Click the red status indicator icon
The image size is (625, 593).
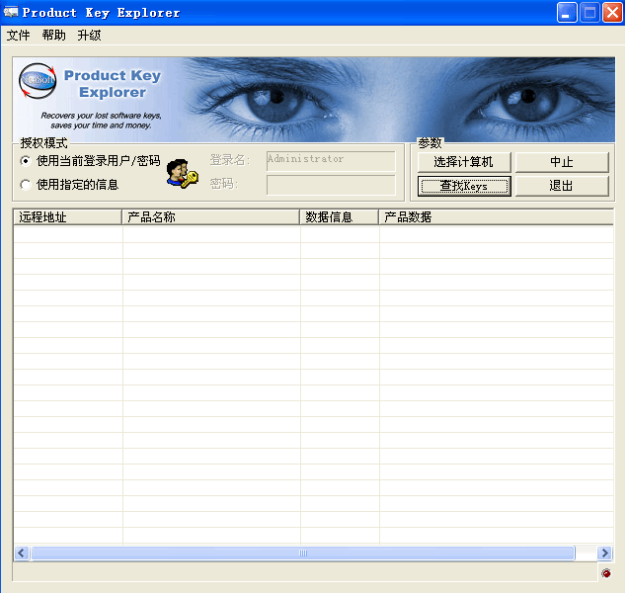[605, 573]
